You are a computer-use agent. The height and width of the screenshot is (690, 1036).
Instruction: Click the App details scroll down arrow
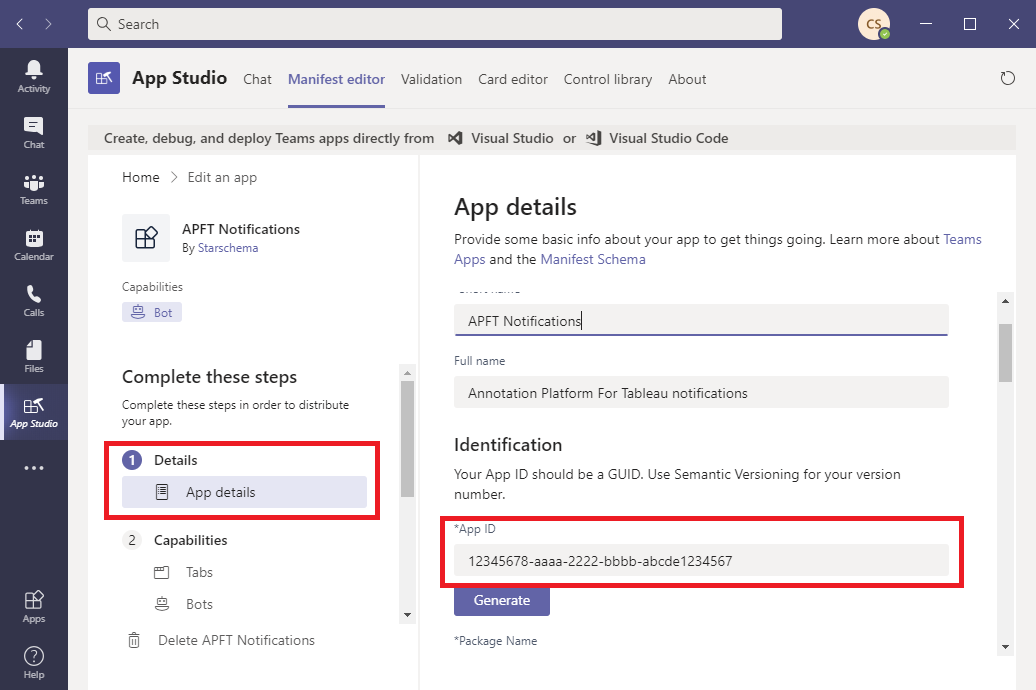1005,647
